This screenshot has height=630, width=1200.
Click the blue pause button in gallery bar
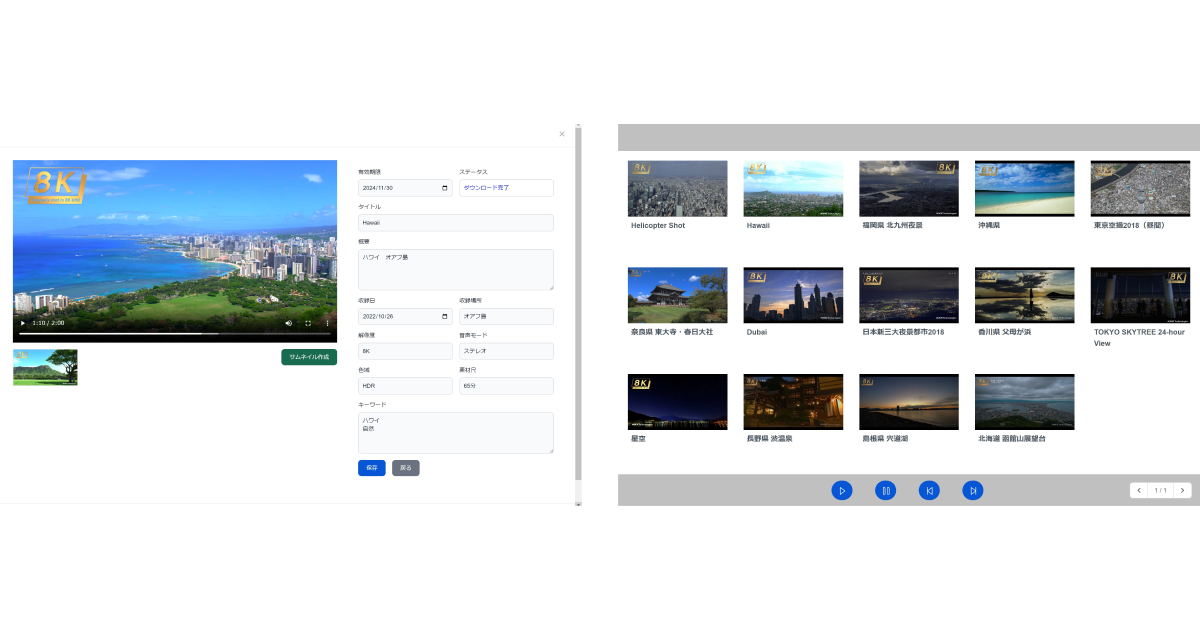(x=886, y=490)
